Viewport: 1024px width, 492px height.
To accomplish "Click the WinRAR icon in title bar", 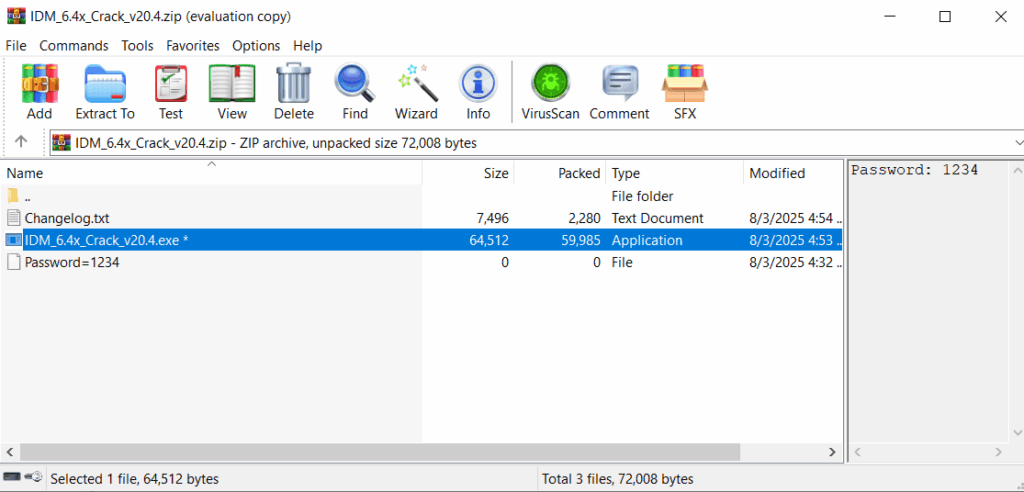I will [16, 16].
